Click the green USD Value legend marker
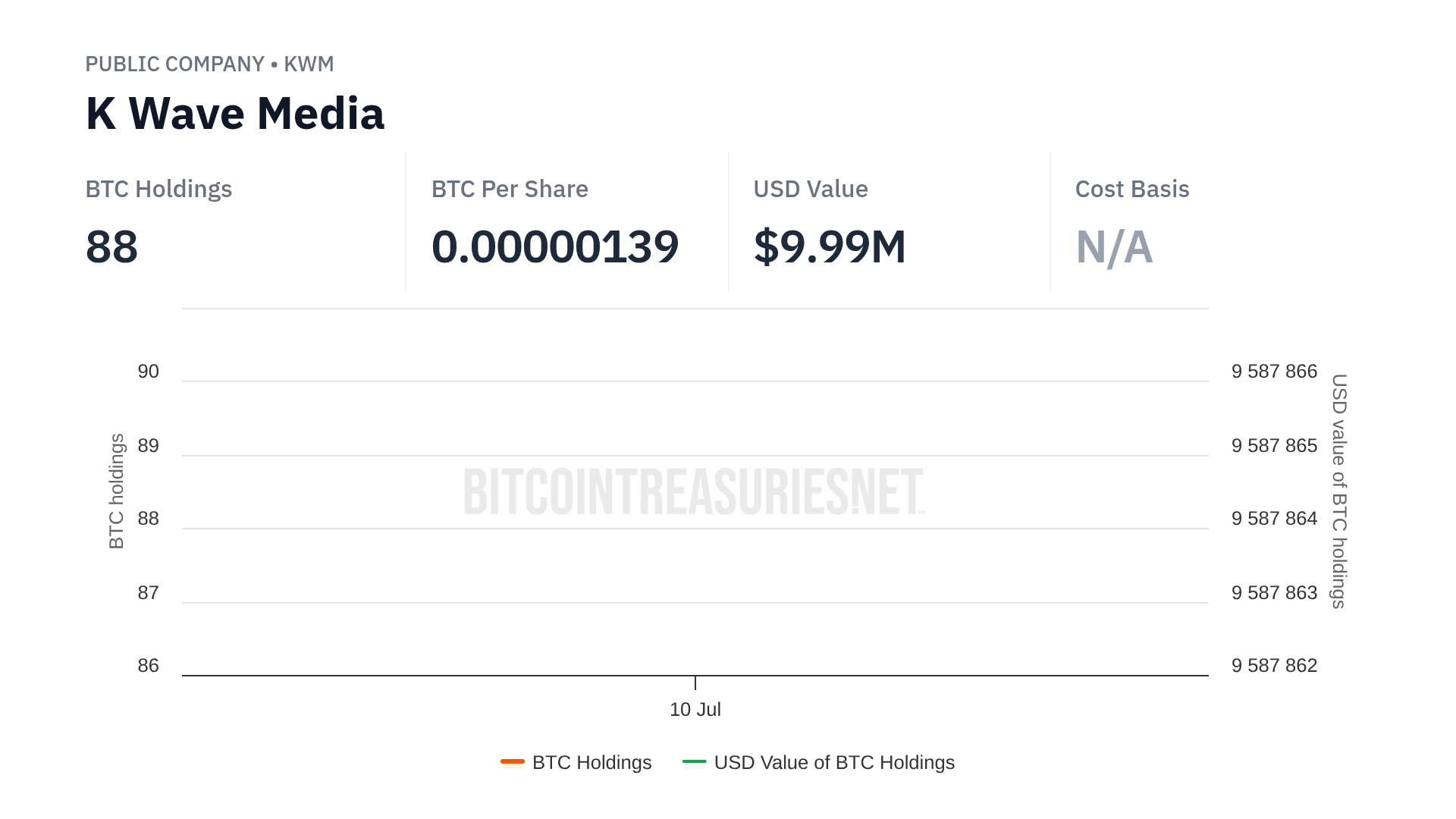Screen dimensions: 1456x819 (694, 761)
